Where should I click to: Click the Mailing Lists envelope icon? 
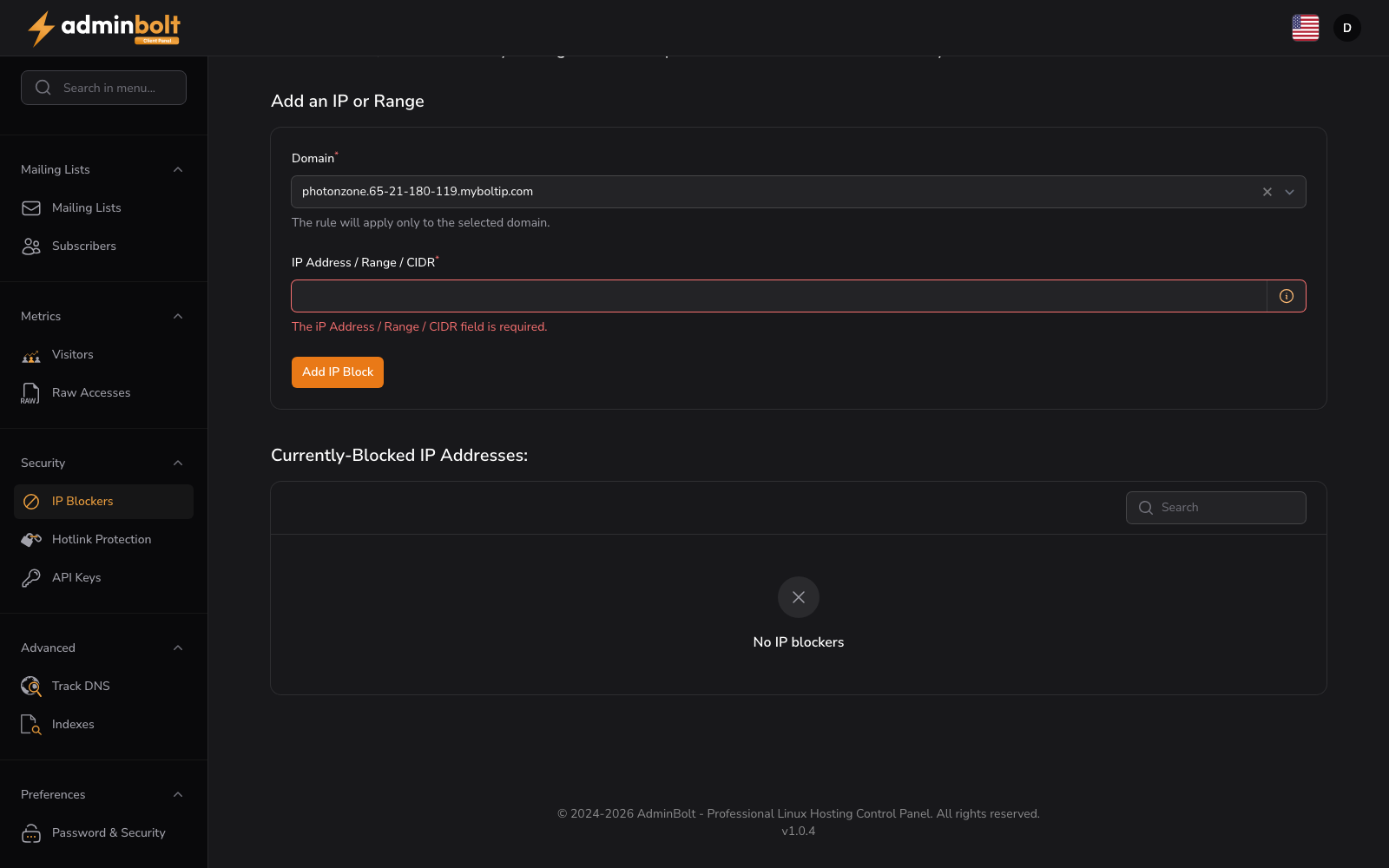click(31, 208)
